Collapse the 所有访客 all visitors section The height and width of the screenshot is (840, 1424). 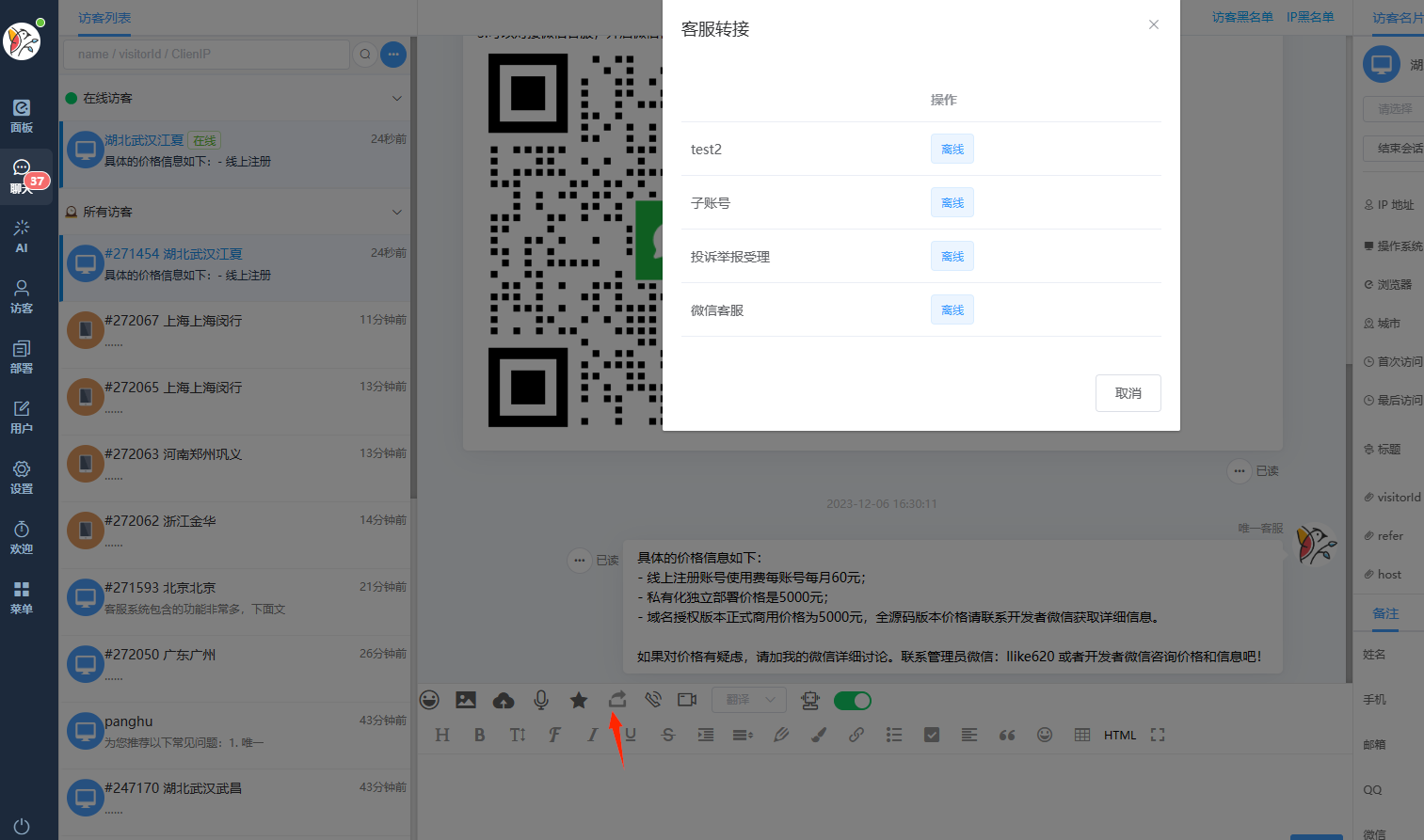click(397, 212)
